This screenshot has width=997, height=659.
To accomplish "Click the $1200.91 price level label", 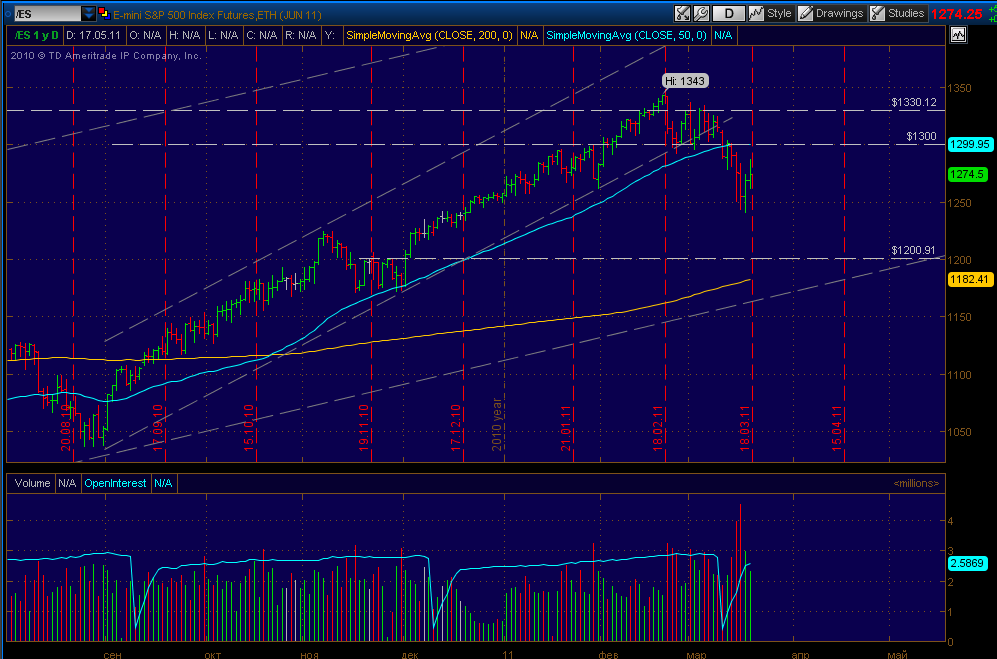I will click(914, 250).
